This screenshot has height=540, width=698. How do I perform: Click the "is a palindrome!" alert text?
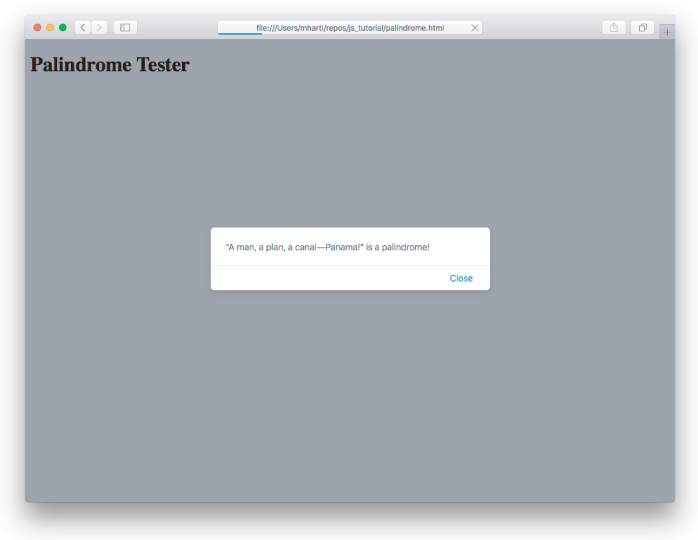398,247
